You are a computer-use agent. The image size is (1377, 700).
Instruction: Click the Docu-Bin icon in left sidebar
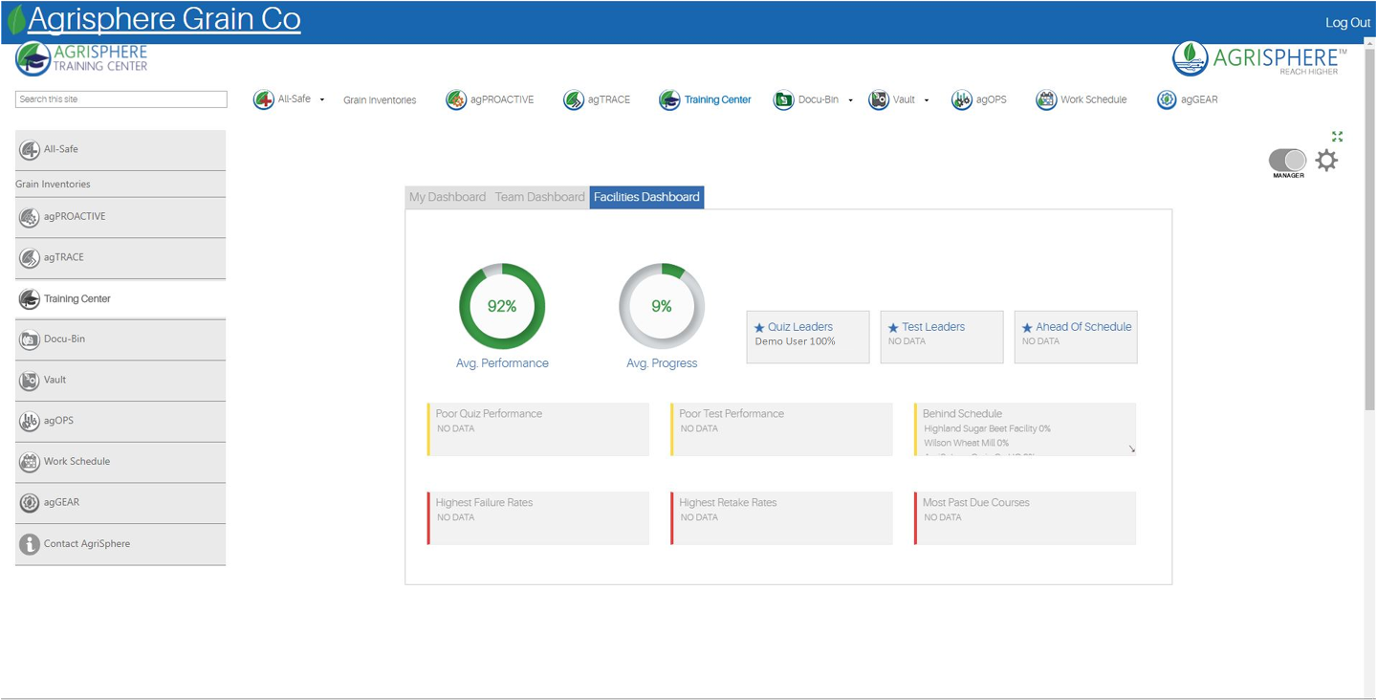[30, 340]
